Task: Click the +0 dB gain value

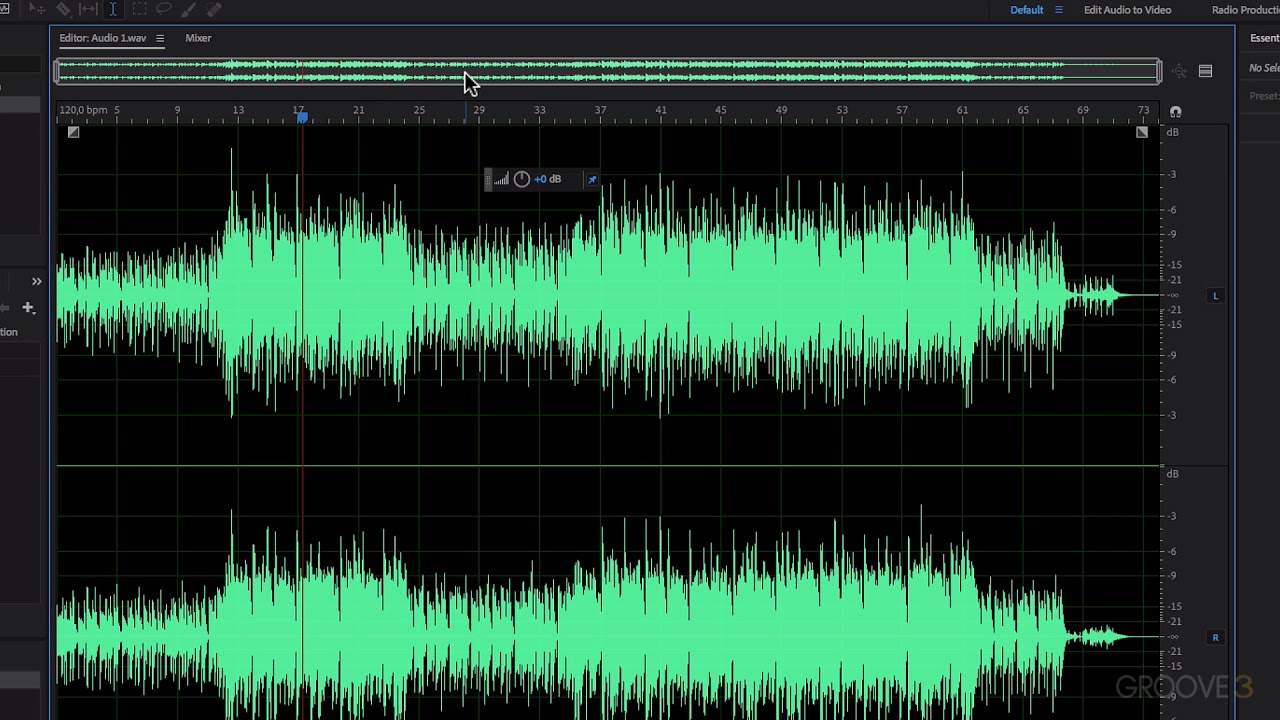Action: (x=547, y=179)
